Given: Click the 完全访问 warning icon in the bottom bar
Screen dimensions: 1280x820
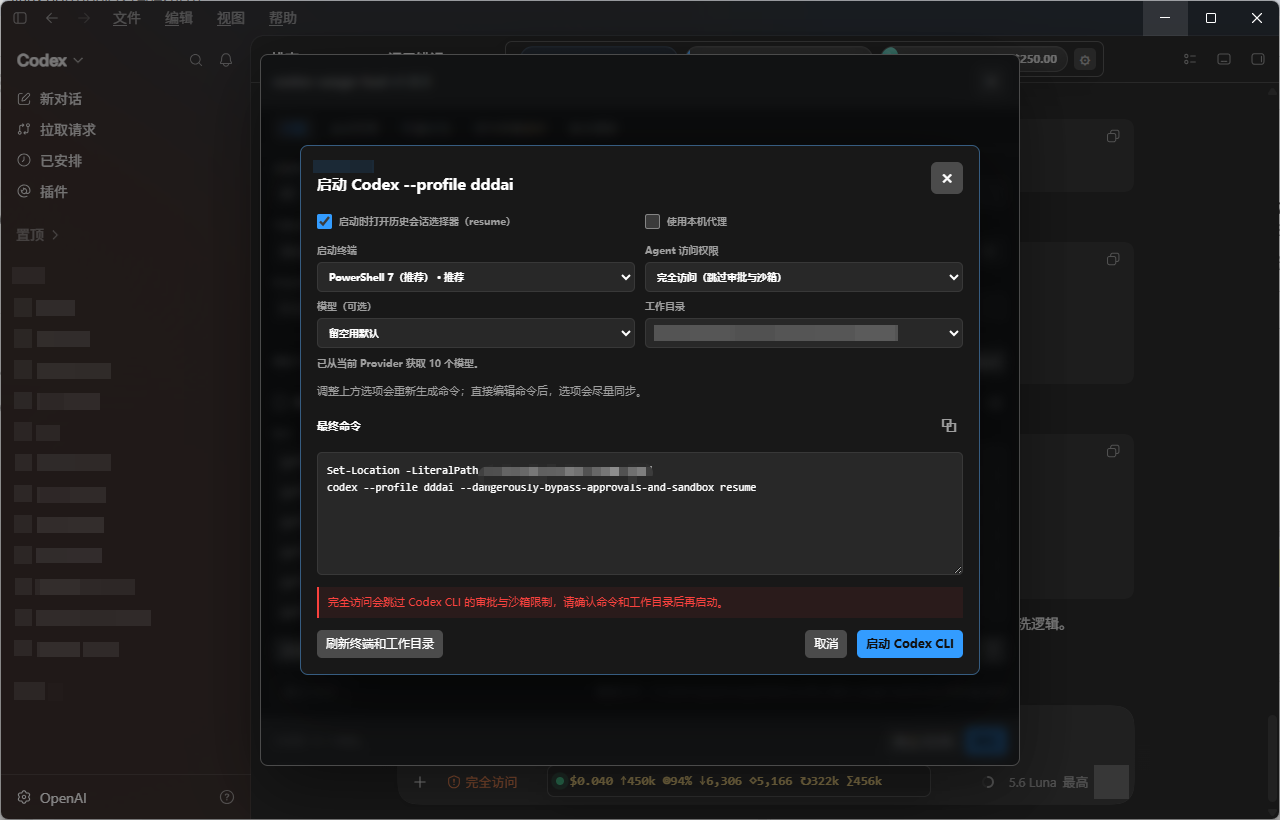Looking at the screenshot, I should [454, 782].
